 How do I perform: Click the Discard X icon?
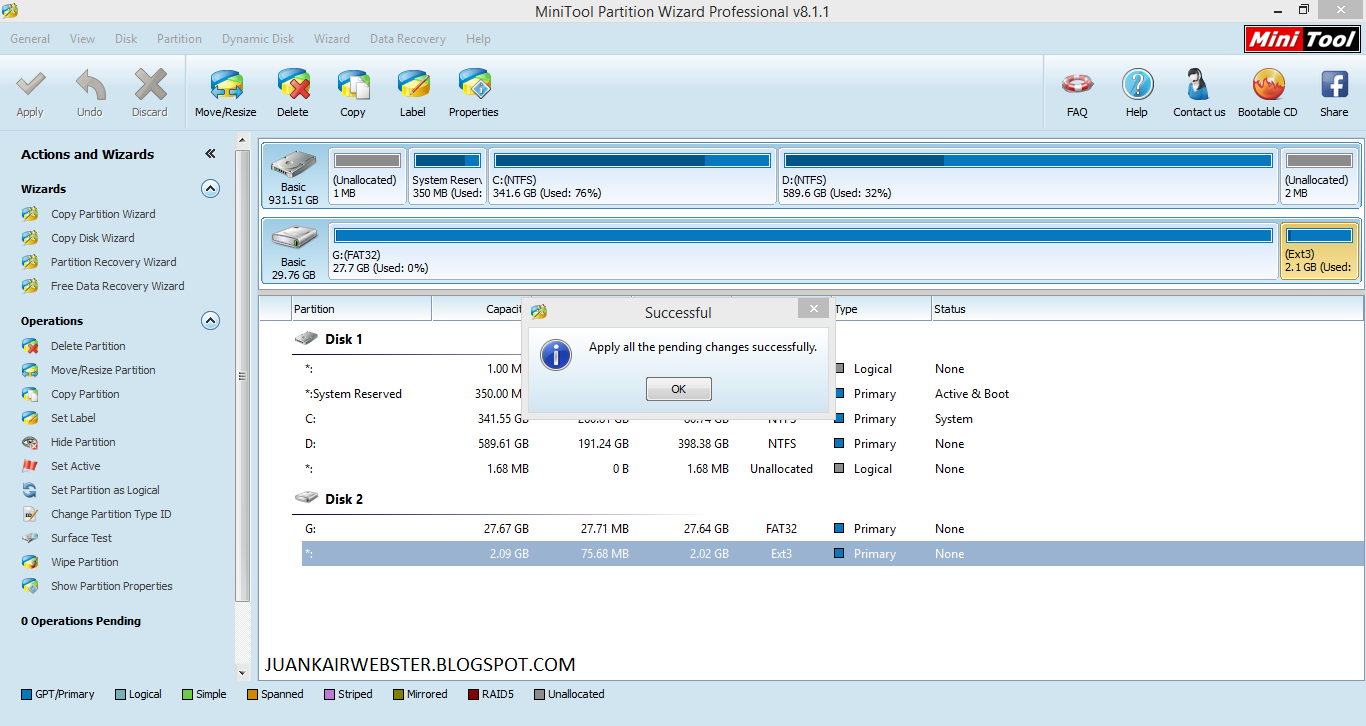(x=150, y=85)
